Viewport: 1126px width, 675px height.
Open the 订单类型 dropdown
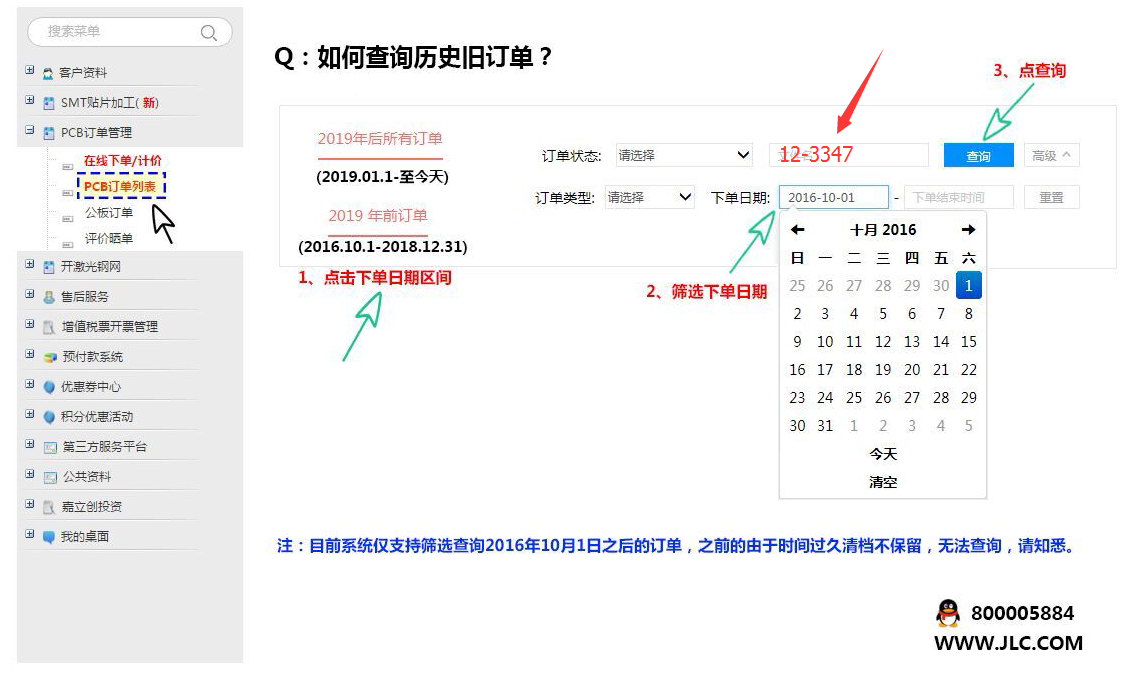click(649, 197)
